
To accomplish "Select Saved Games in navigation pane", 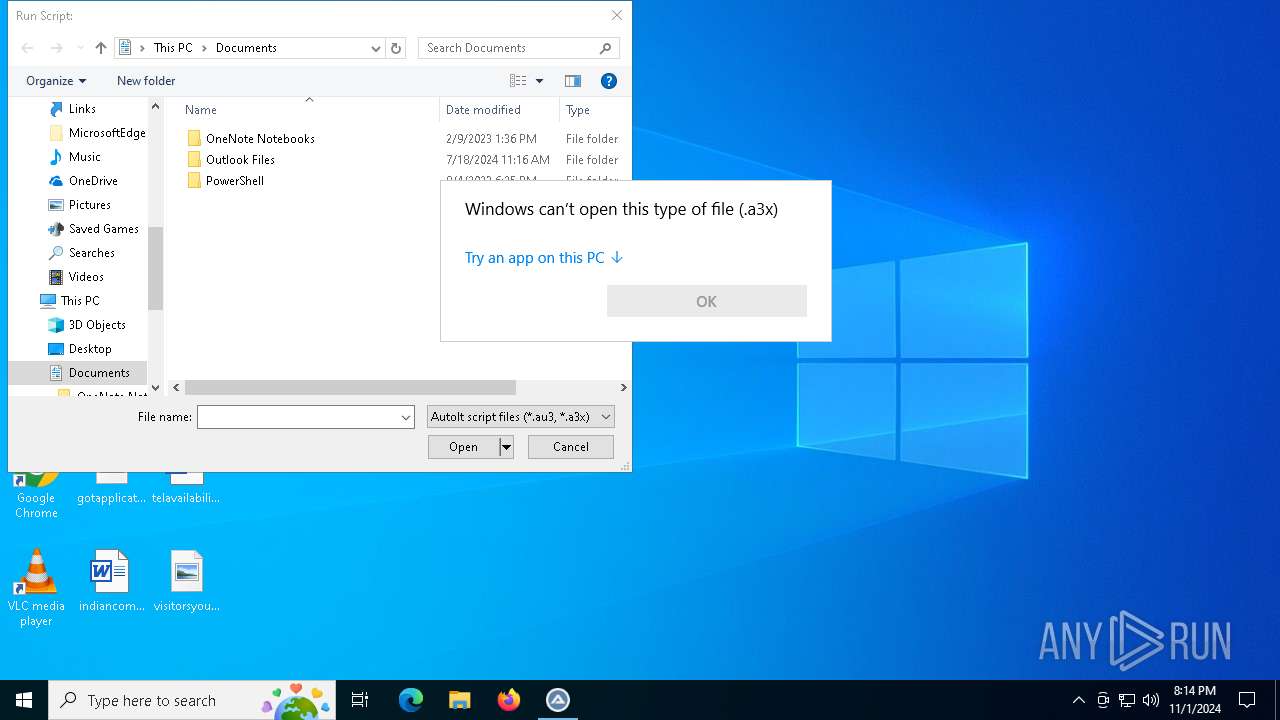I will pyautogui.click(x=104, y=229).
